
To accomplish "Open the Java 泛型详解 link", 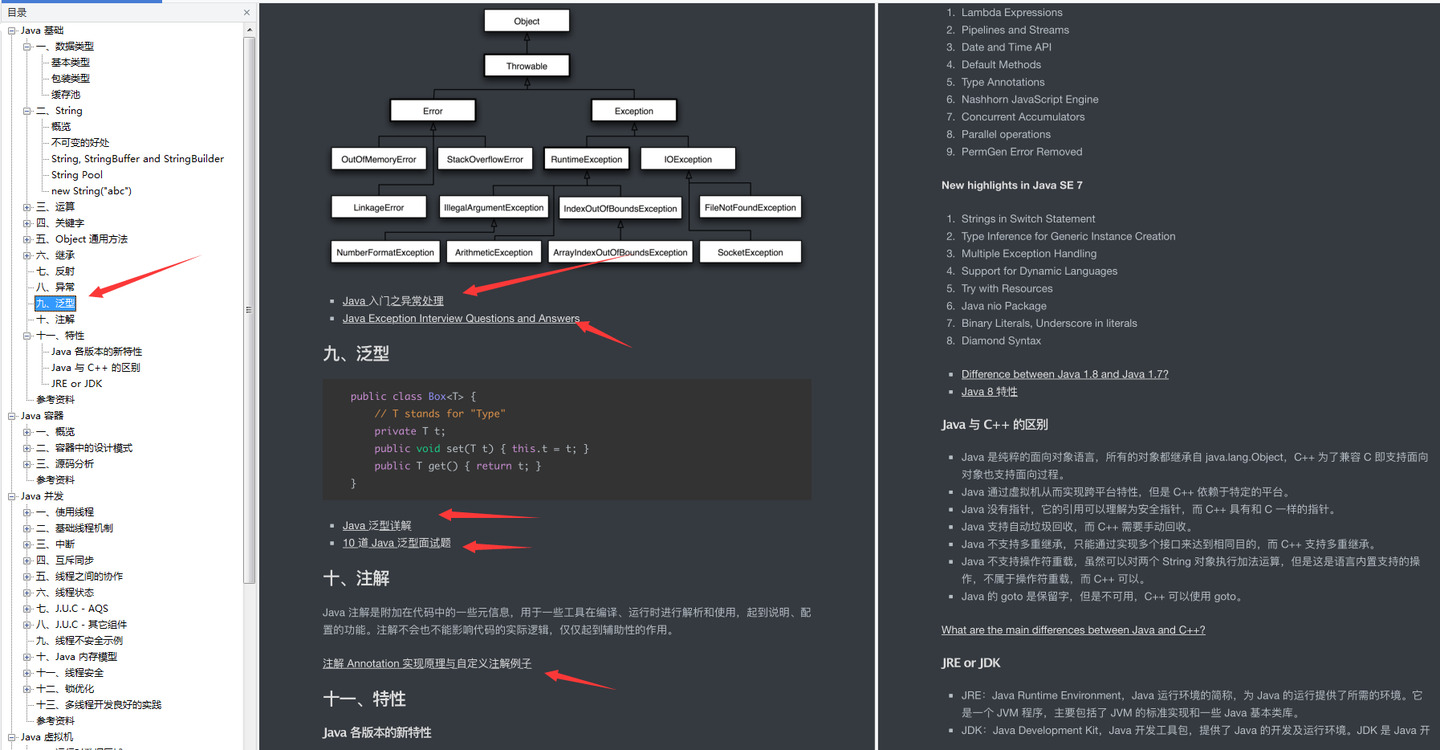I will point(376,525).
